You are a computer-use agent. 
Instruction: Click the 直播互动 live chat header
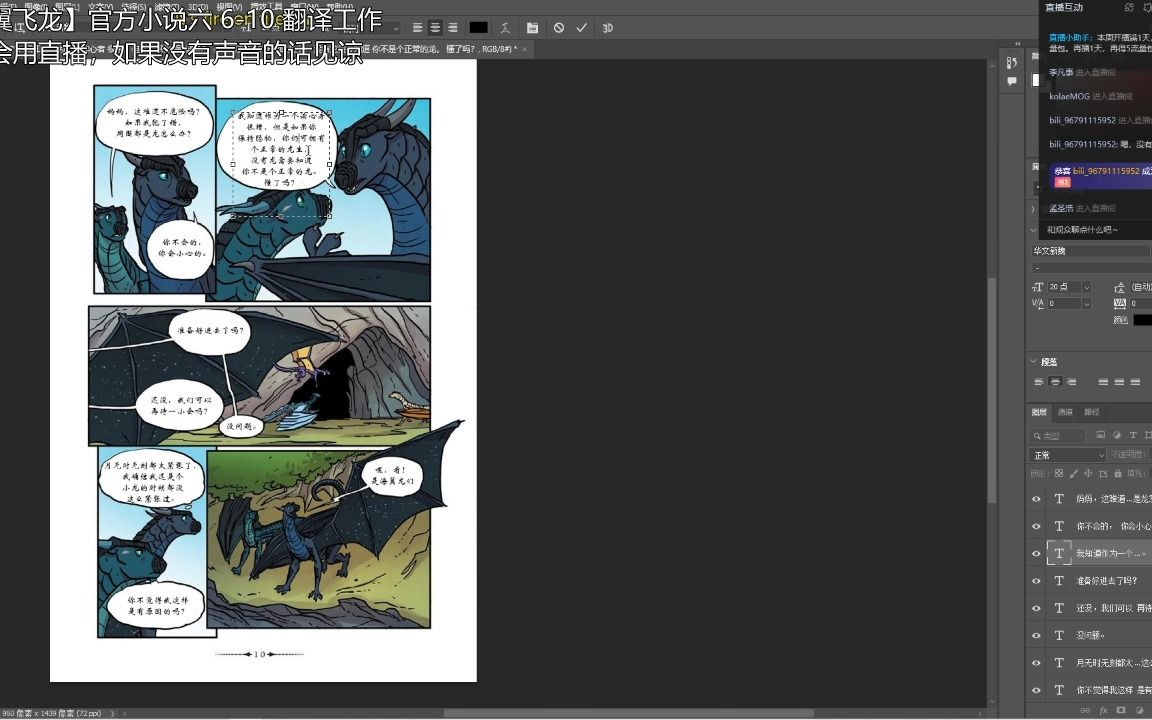point(1064,7)
